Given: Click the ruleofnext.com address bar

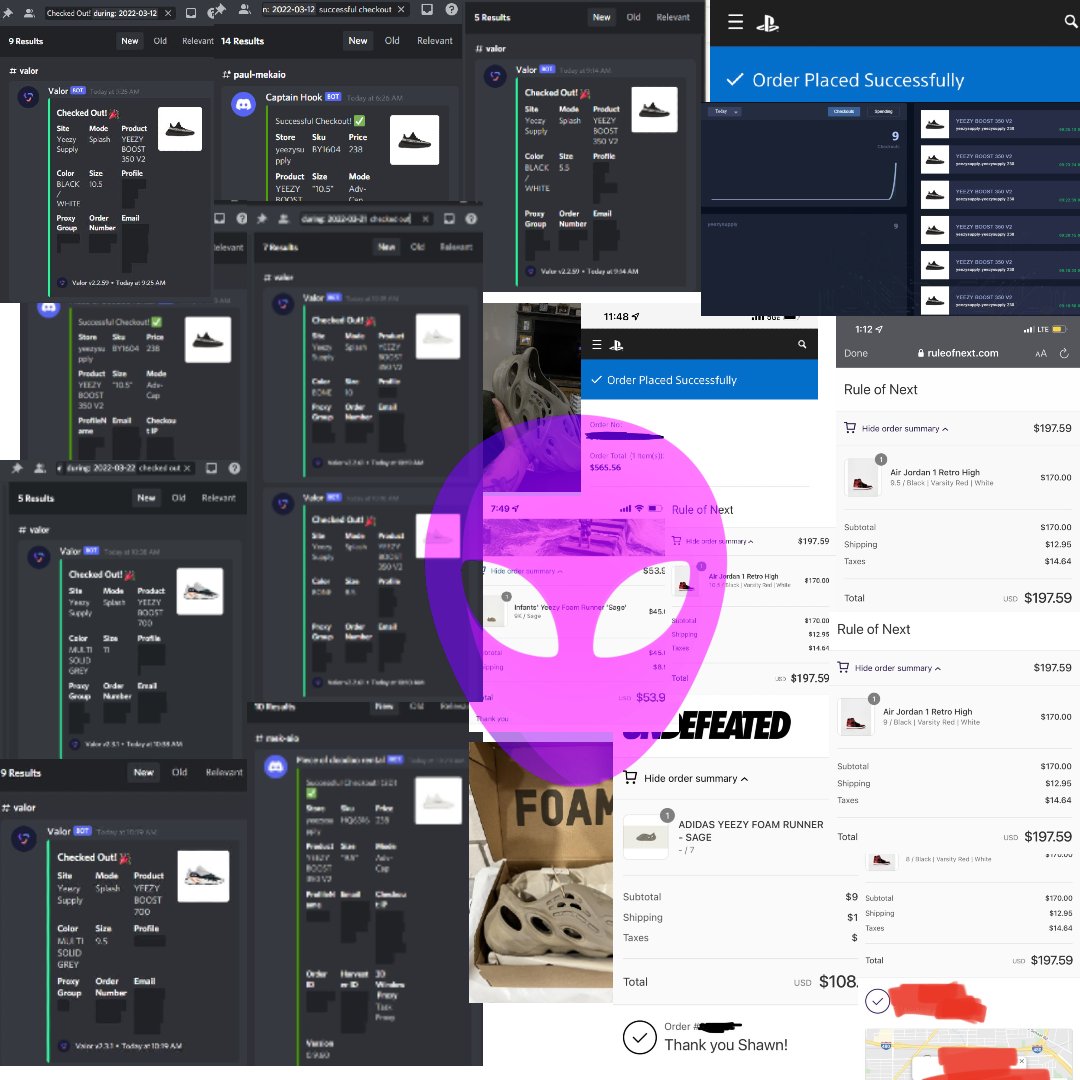Looking at the screenshot, I should (958, 353).
